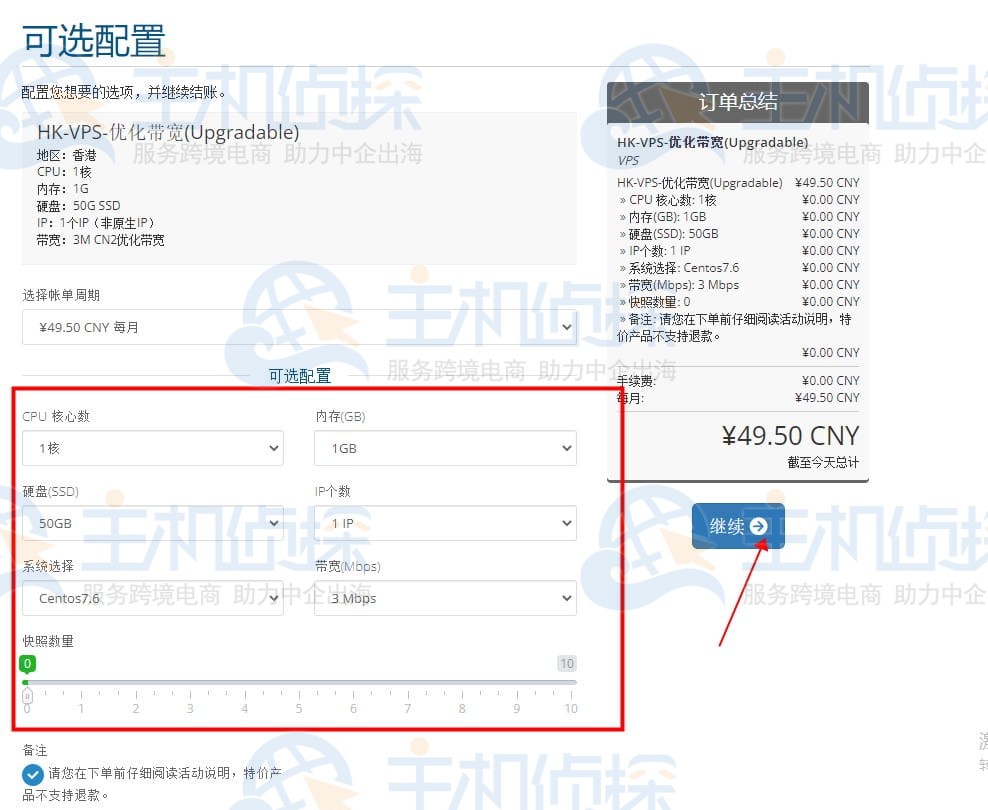Click the chevron on the billing cycle selector
Image resolution: width=988 pixels, height=810 pixels.
coord(567,327)
